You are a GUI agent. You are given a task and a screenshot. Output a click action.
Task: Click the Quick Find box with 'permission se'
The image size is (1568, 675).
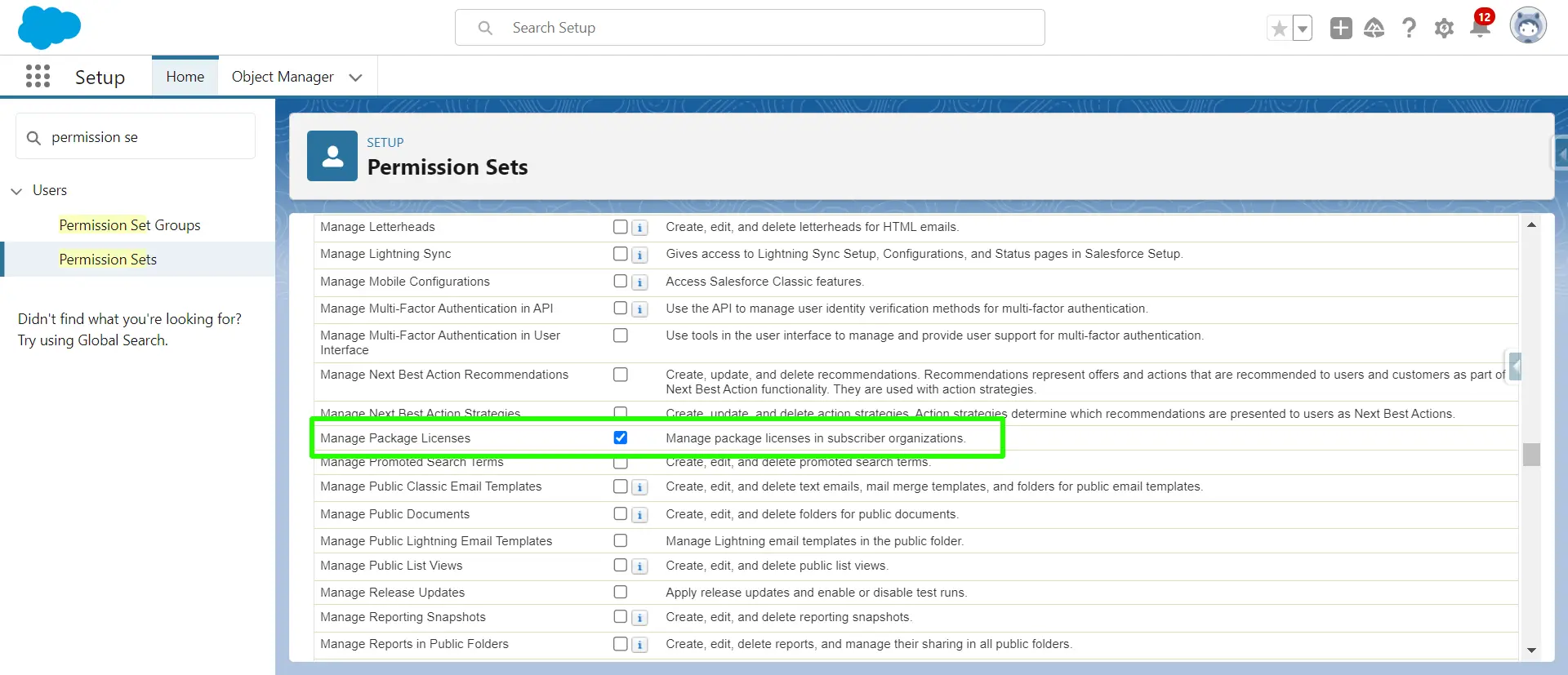(136, 136)
